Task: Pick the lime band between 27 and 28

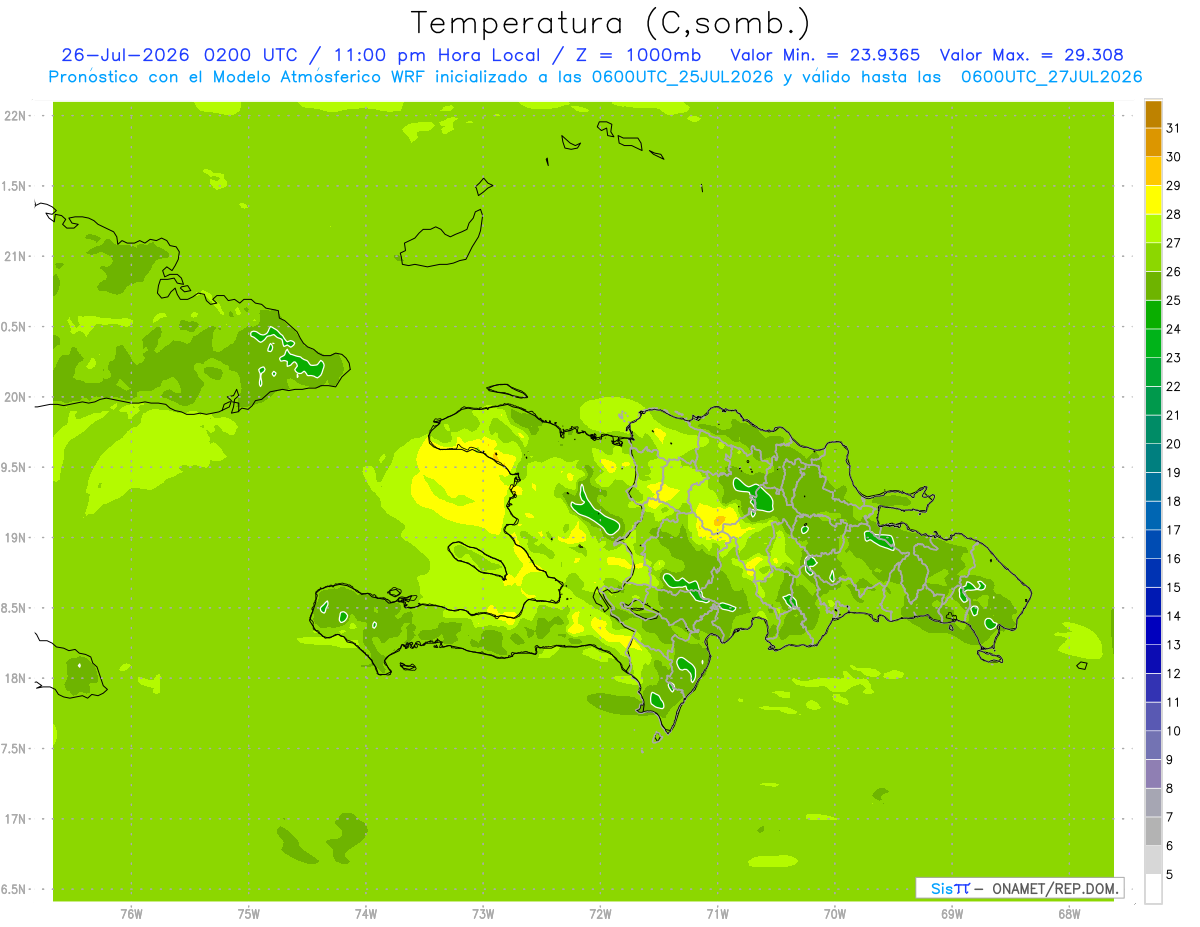Action: (x=1153, y=229)
